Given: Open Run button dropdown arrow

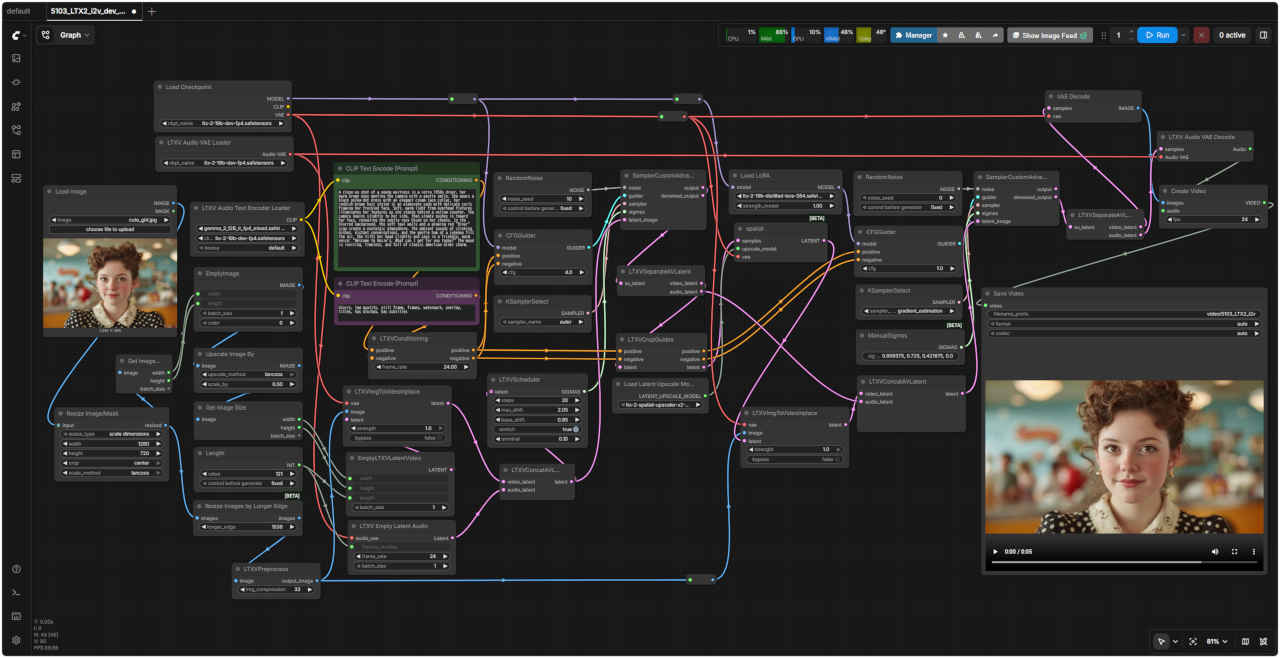Looking at the screenshot, I should tap(1184, 35).
